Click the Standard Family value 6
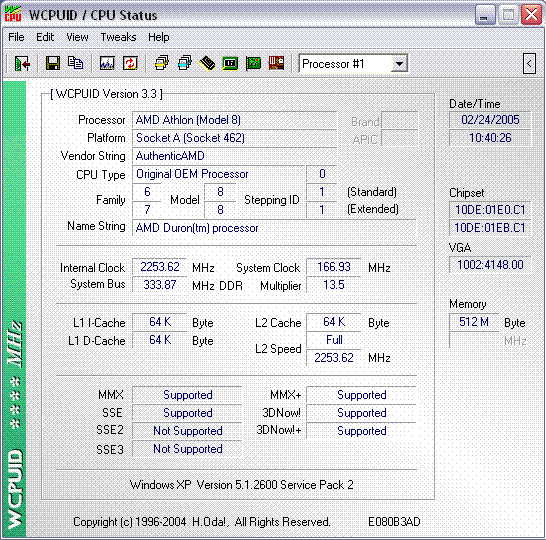The height and width of the screenshot is (540, 546). click(147, 192)
